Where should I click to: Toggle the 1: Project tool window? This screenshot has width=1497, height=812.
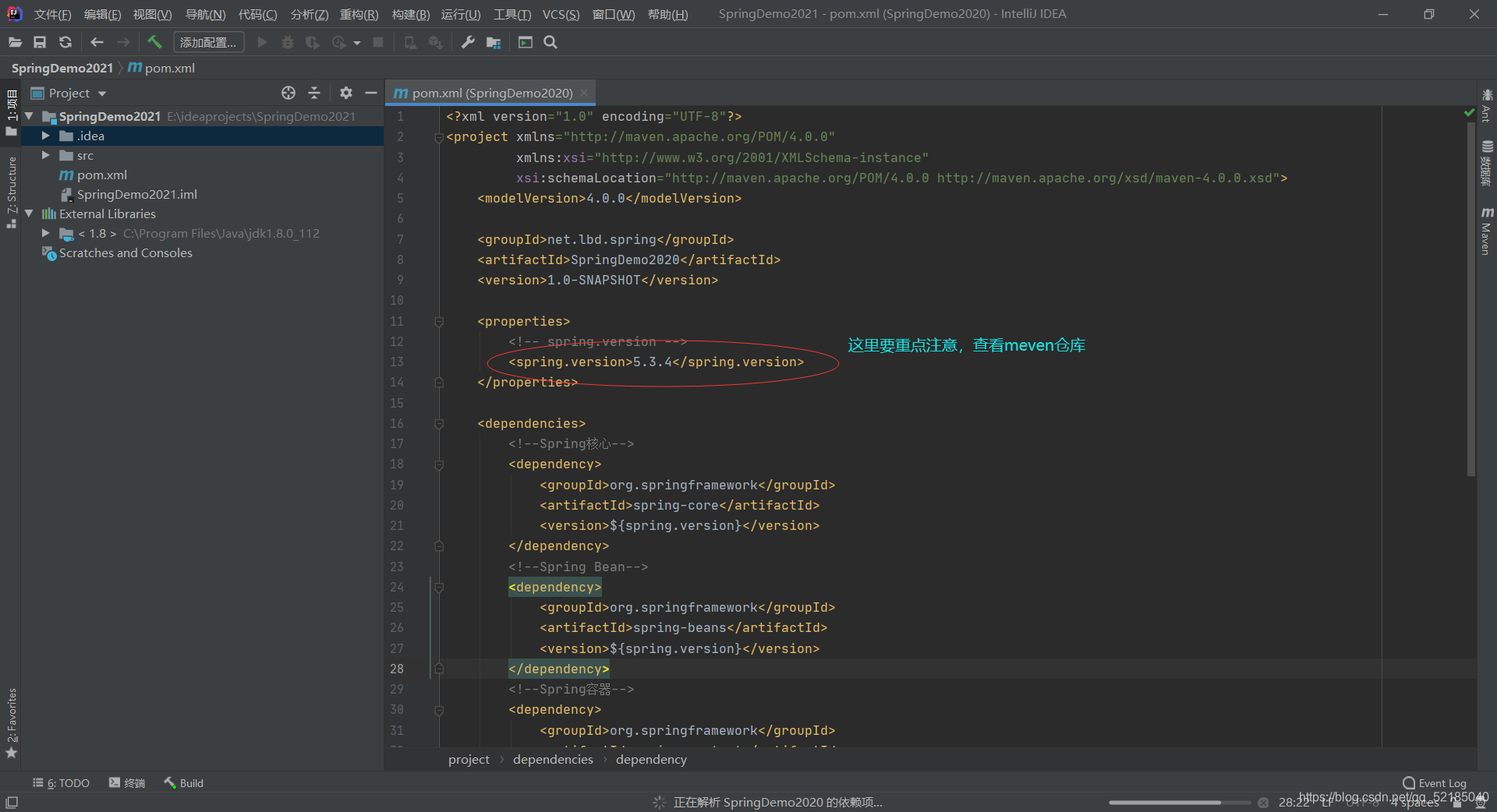pyautogui.click(x=11, y=112)
